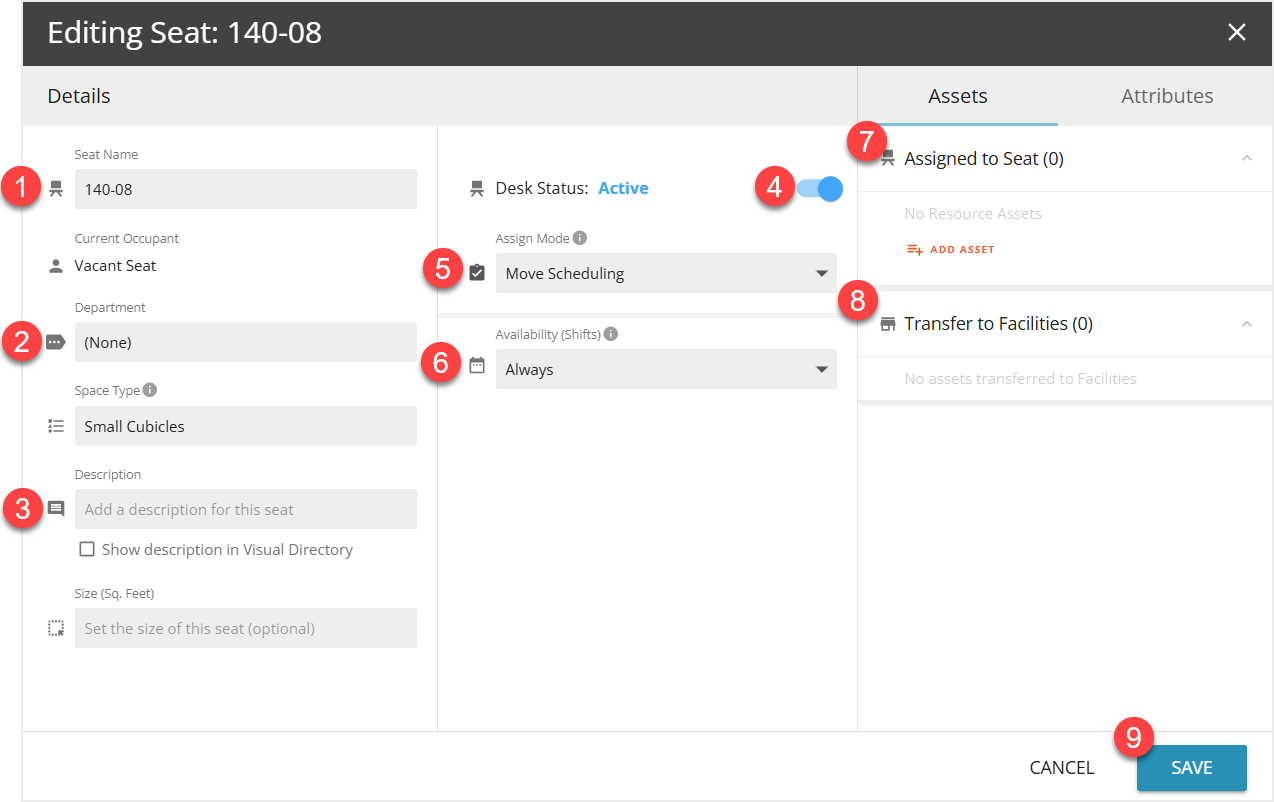Click into the Seat Name field

[245, 189]
